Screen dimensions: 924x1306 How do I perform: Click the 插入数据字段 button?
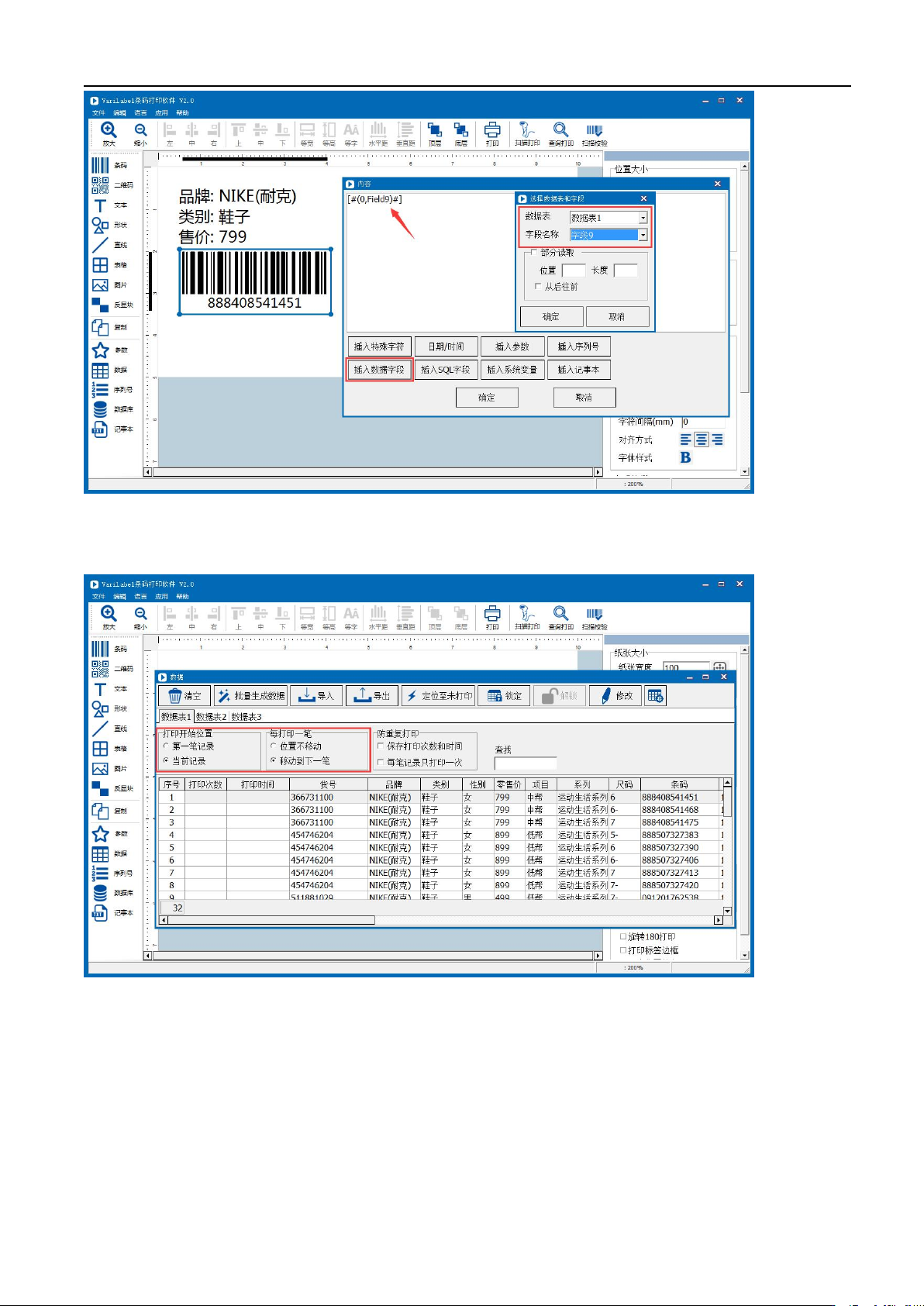tap(379, 370)
